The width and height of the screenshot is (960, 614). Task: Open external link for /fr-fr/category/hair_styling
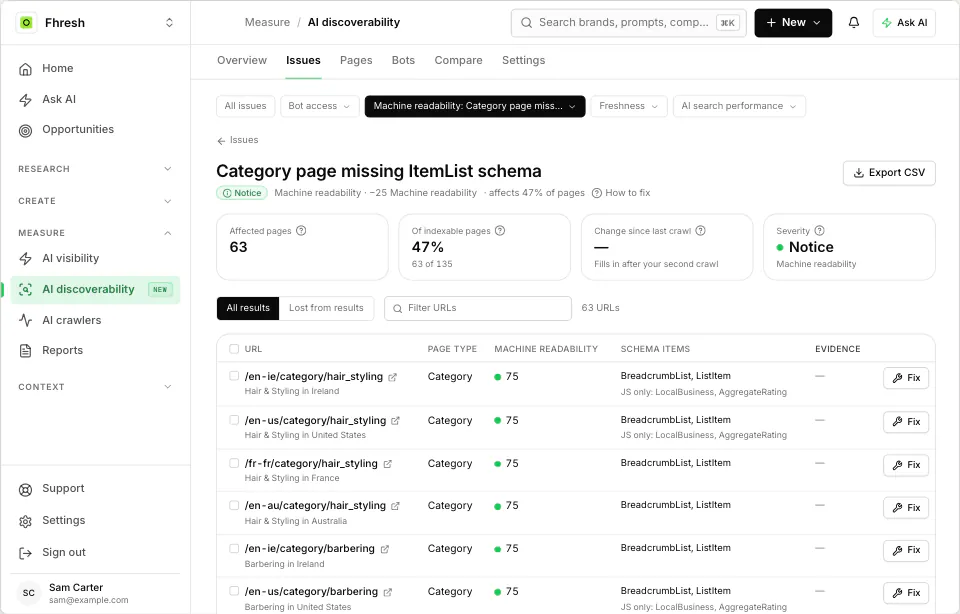coord(388,464)
